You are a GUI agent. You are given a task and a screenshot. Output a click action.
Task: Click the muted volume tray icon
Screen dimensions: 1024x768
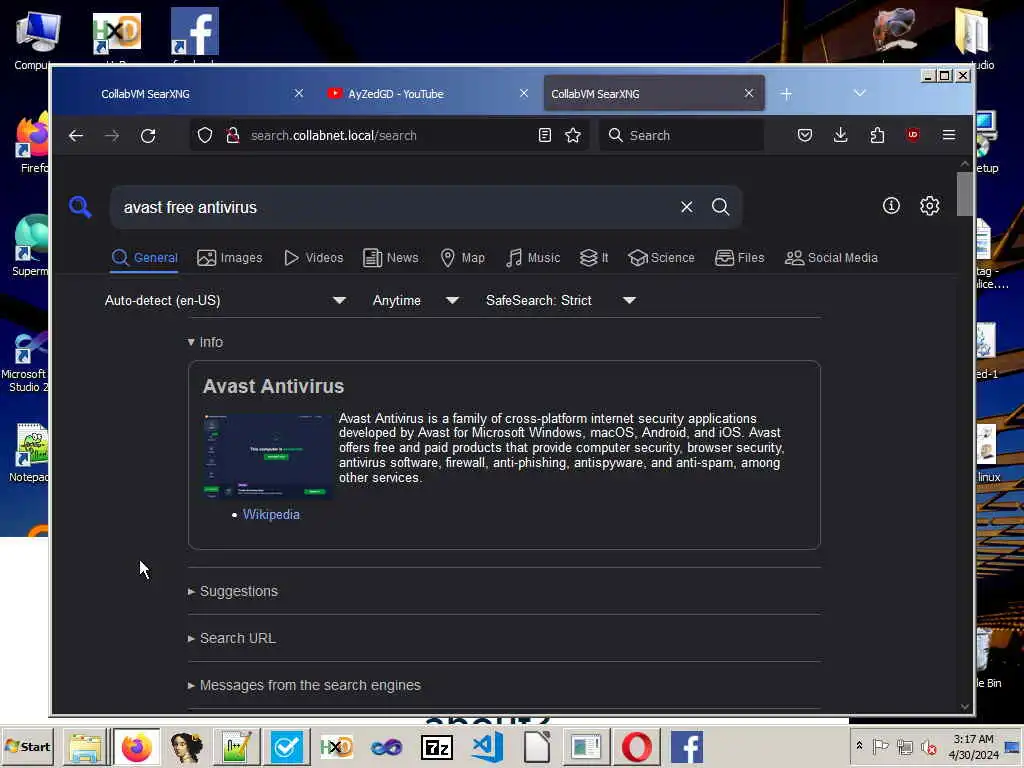pos(929,746)
